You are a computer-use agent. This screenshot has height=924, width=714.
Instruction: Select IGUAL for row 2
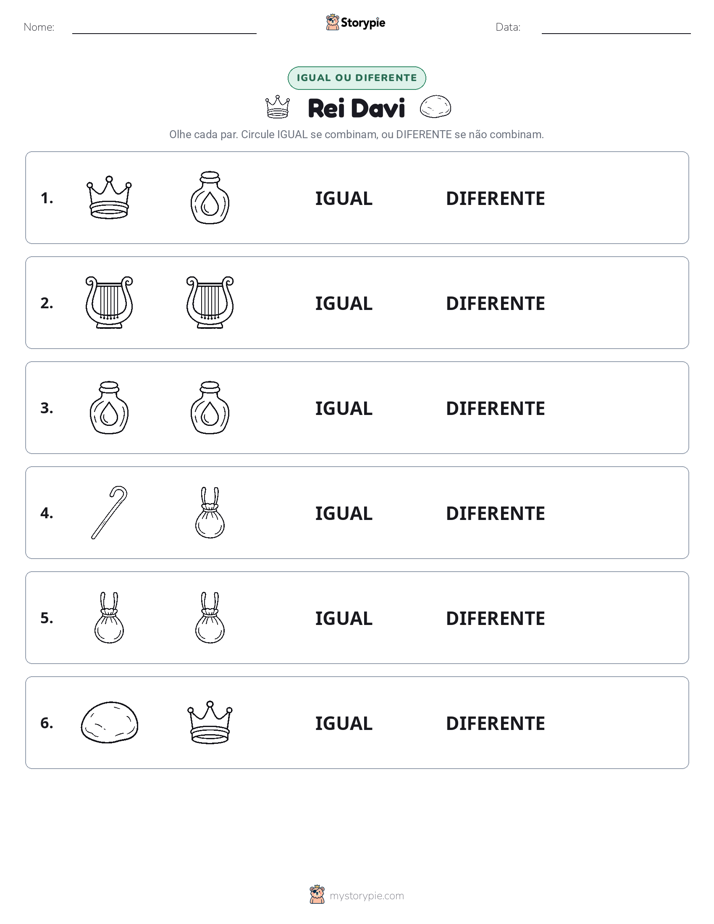[x=343, y=303]
